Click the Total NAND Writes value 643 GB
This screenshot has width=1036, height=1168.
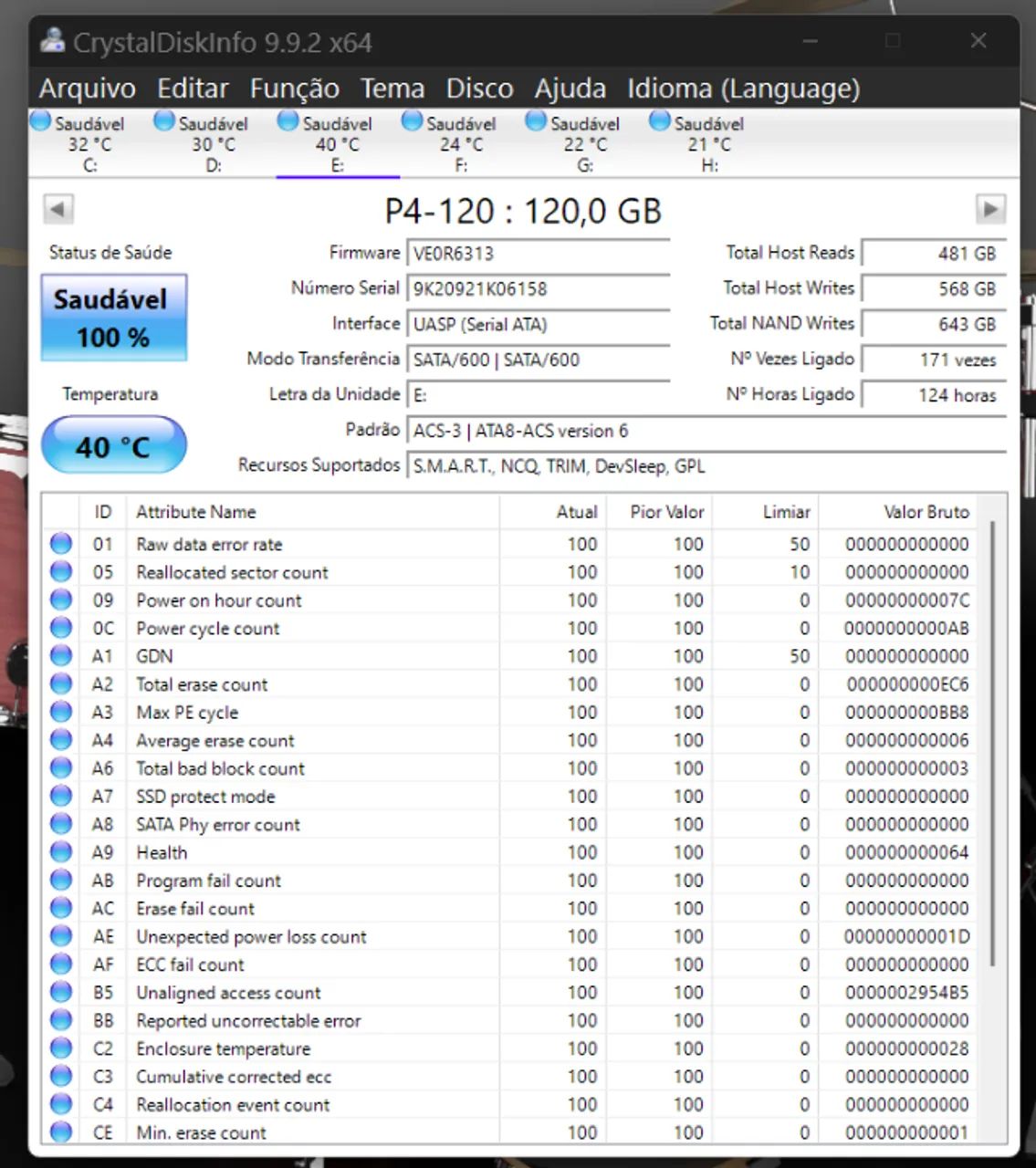click(934, 324)
